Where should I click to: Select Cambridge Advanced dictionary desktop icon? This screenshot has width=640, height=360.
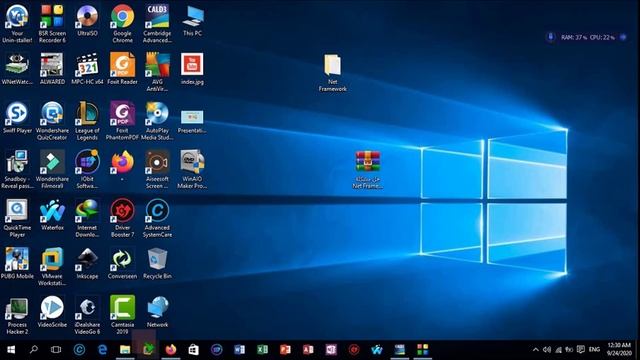(x=157, y=23)
